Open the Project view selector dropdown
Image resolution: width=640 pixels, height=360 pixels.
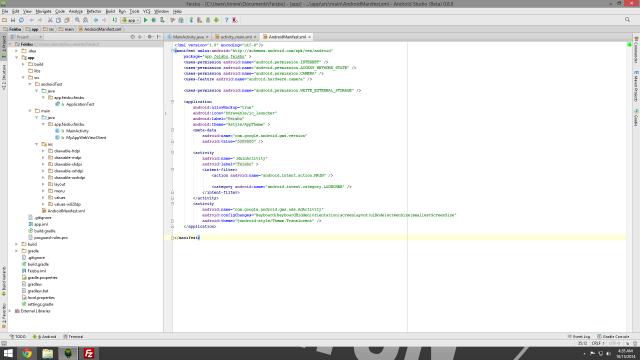pos(27,37)
